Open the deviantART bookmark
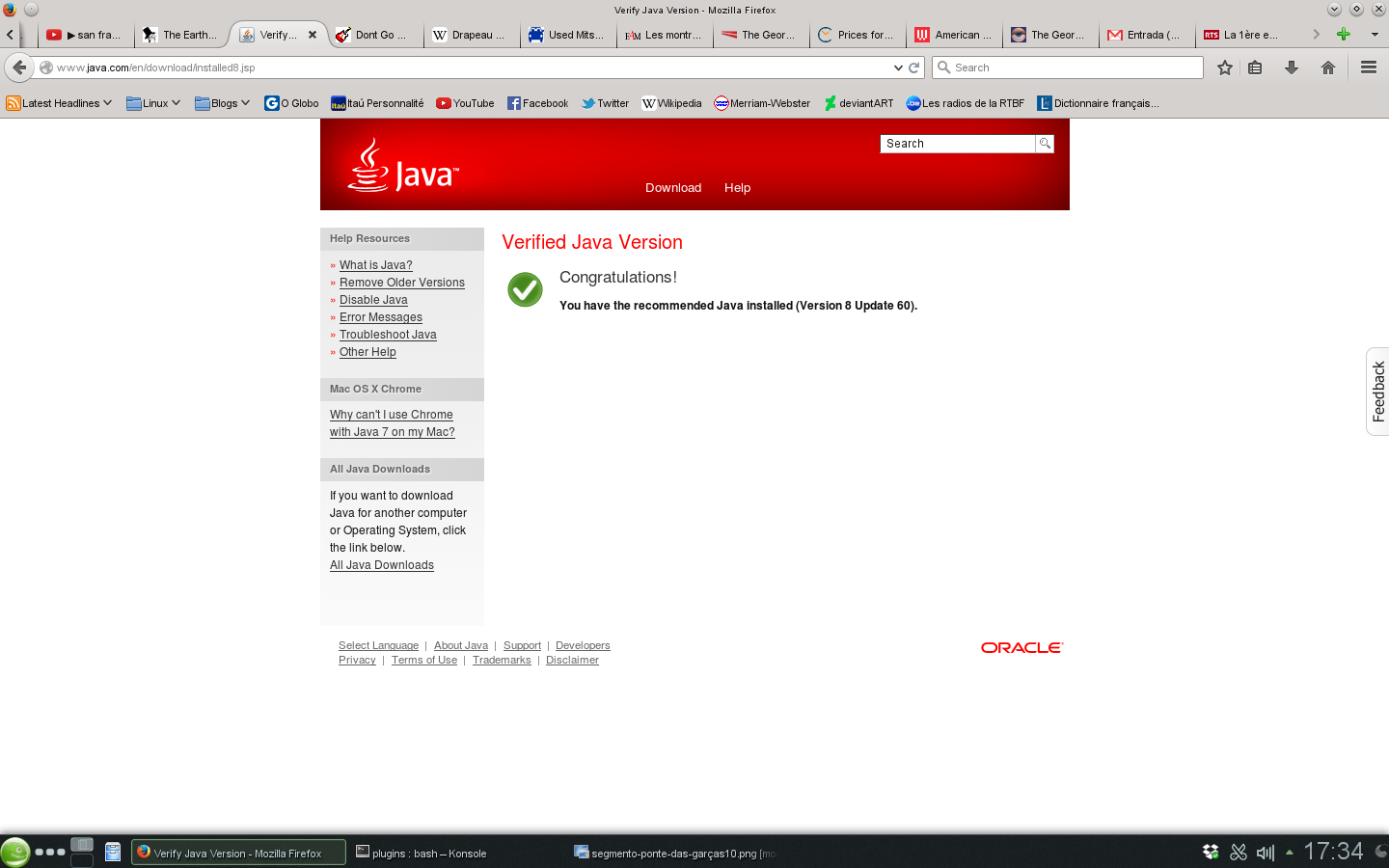The height and width of the screenshot is (868, 1389). 858,103
